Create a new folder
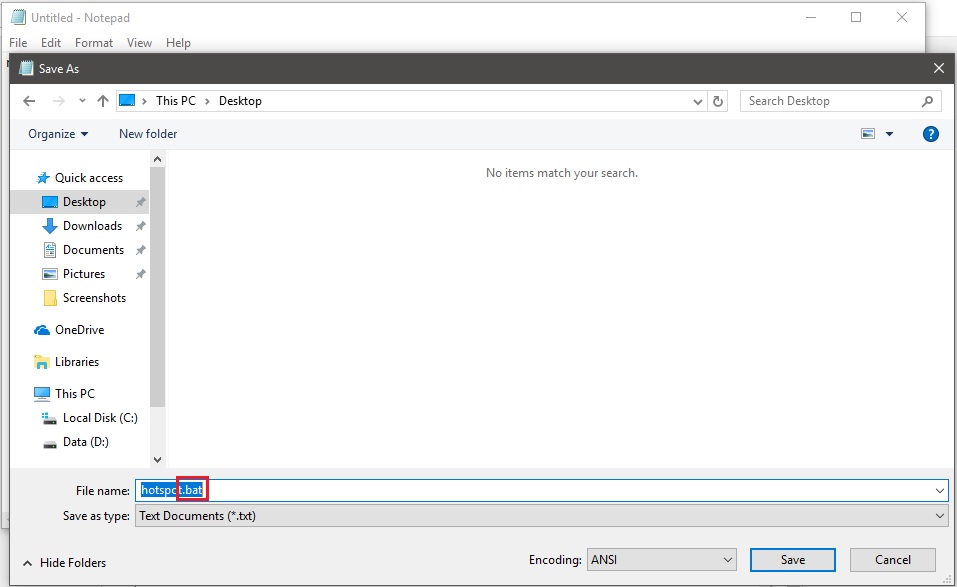 [x=147, y=133]
